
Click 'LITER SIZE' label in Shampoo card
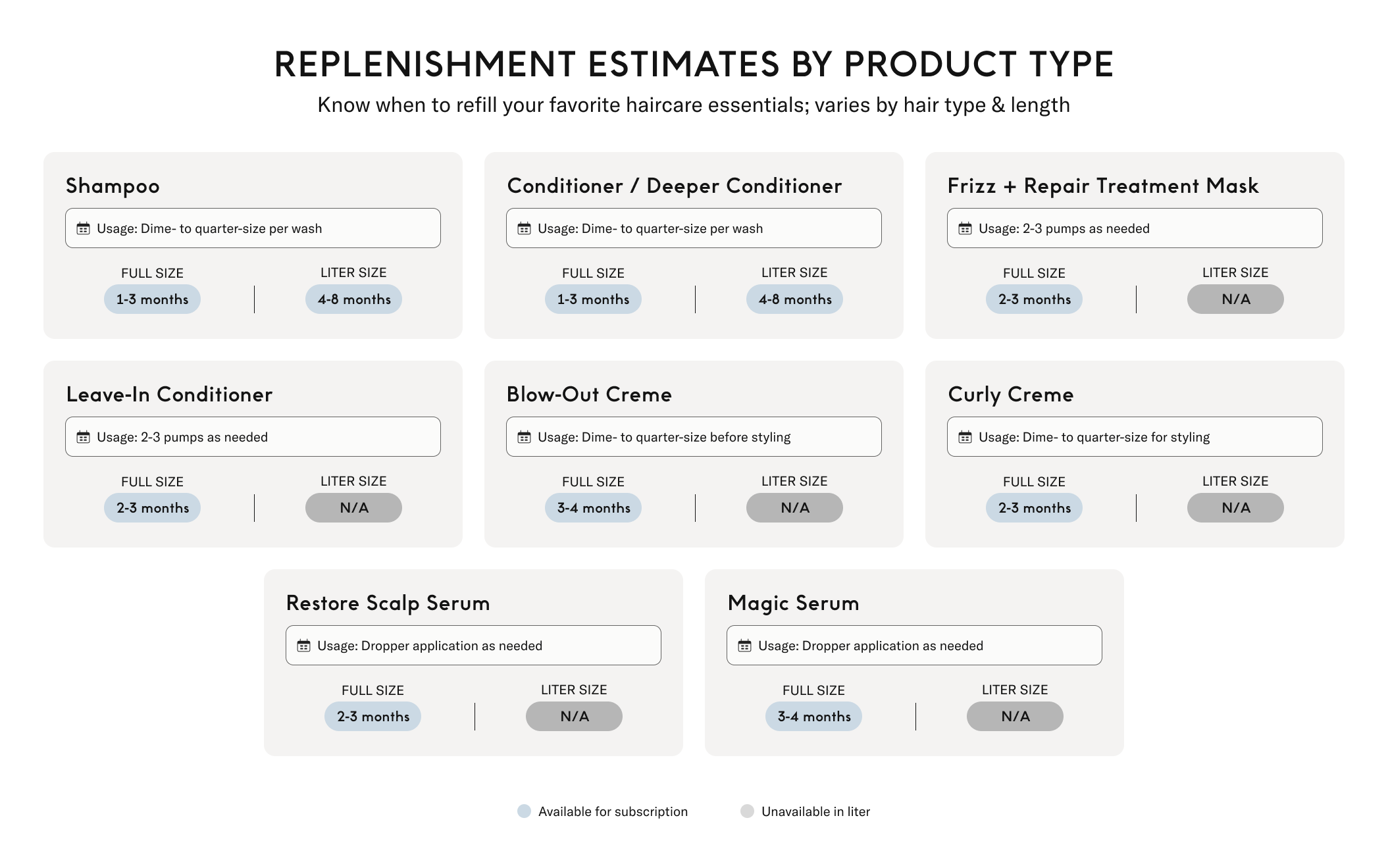point(353,272)
